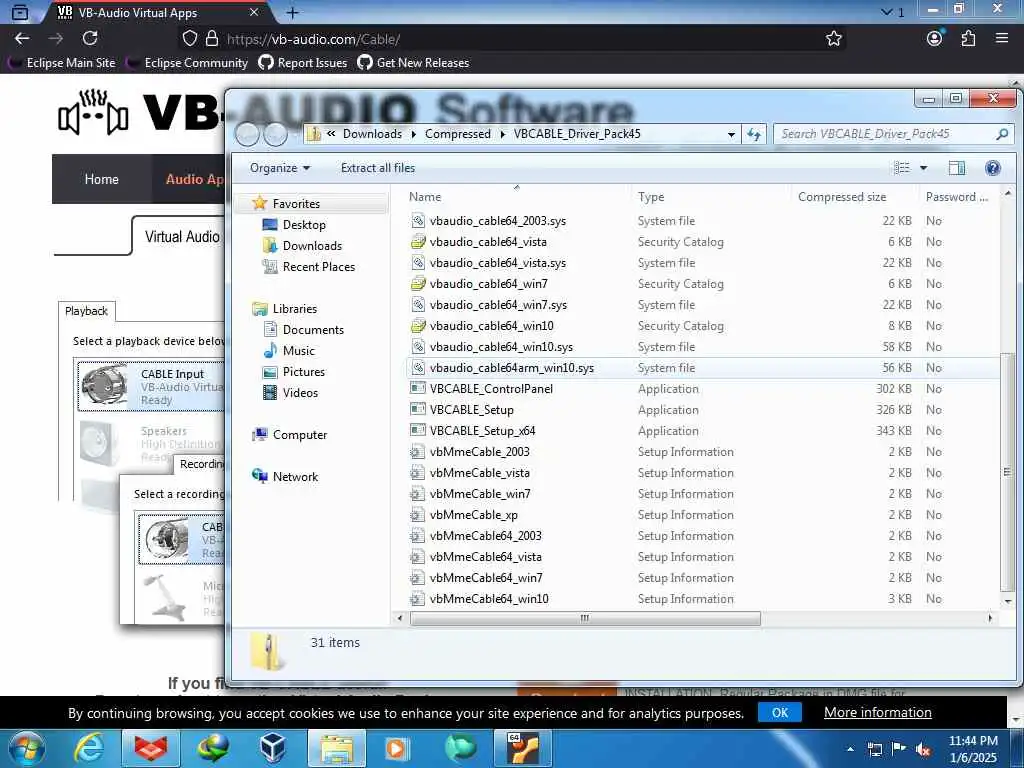The height and width of the screenshot is (768, 1024).
Task: Open a new browser tab
Action: click(293, 12)
